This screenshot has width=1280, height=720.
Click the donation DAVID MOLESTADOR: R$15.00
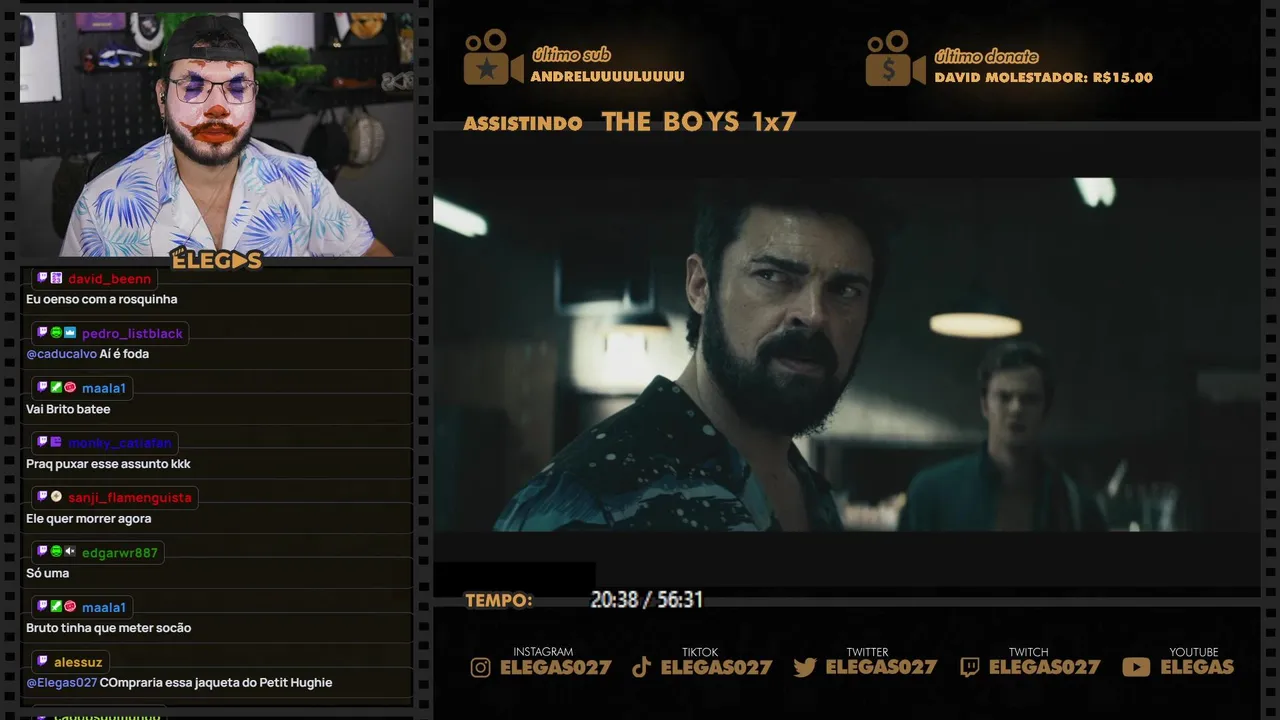click(1044, 78)
